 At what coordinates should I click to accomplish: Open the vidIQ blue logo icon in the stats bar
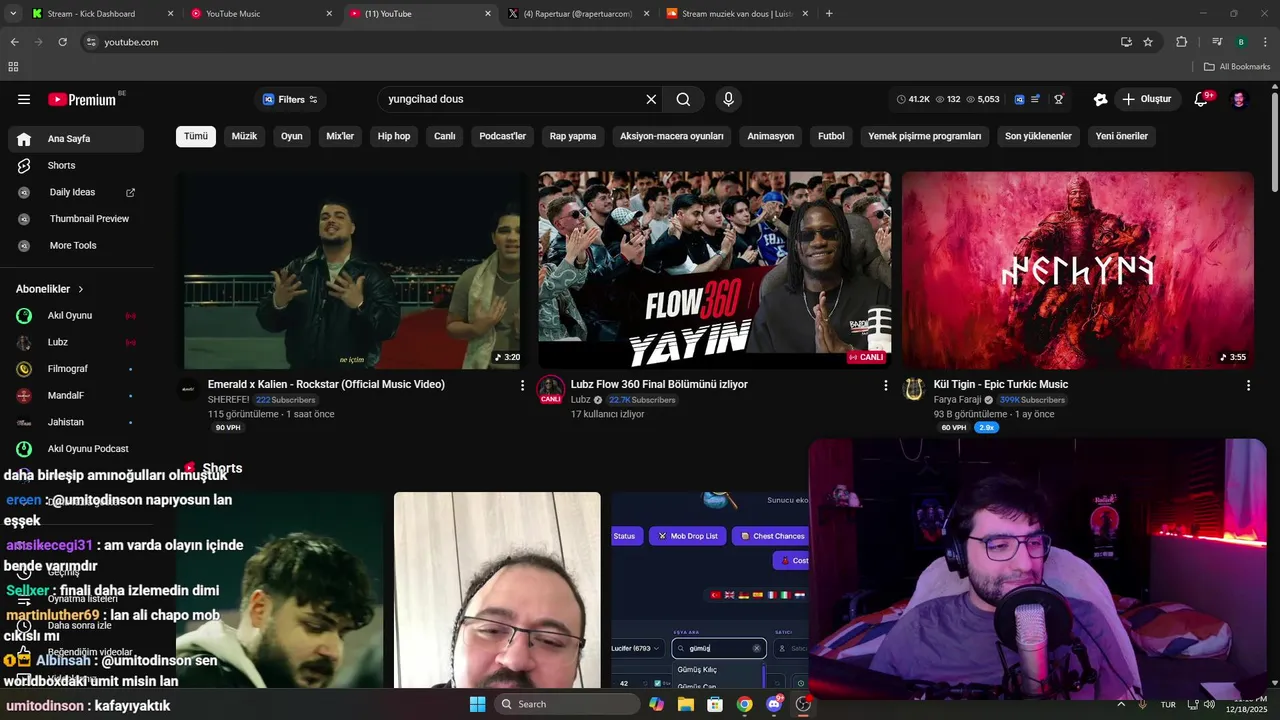pyautogui.click(x=1019, y=99)
